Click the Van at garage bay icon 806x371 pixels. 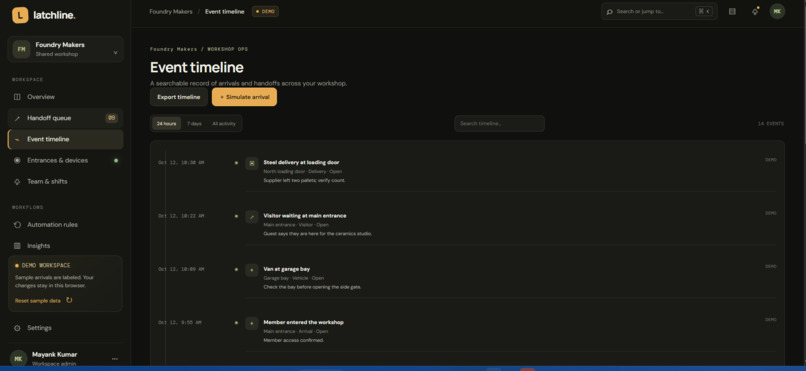tap(252, 270)
